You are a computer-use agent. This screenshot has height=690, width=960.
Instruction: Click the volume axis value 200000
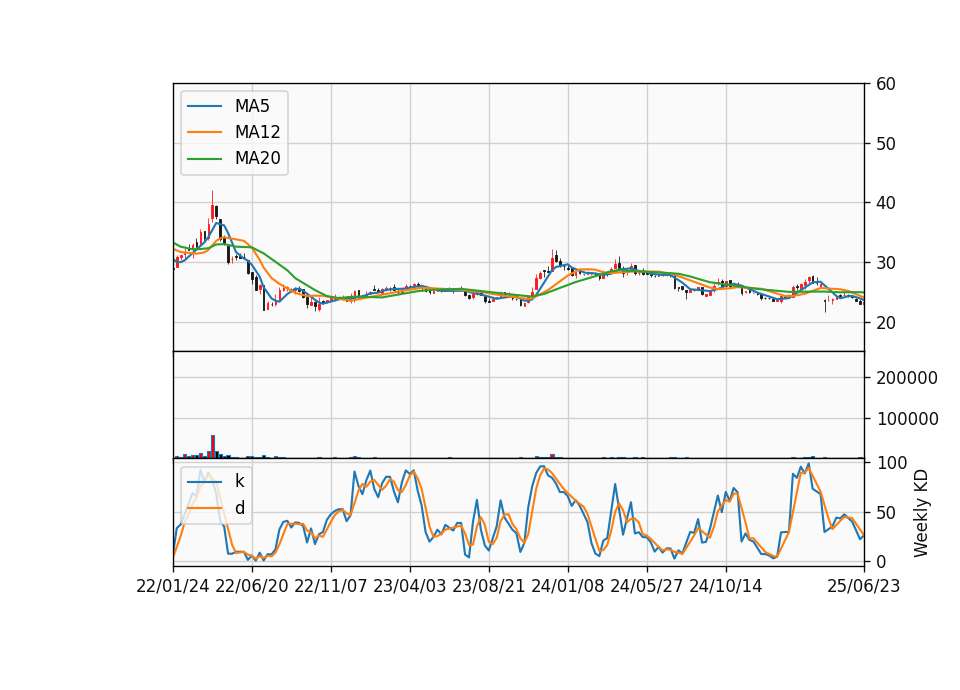click(x=907, y=378)
